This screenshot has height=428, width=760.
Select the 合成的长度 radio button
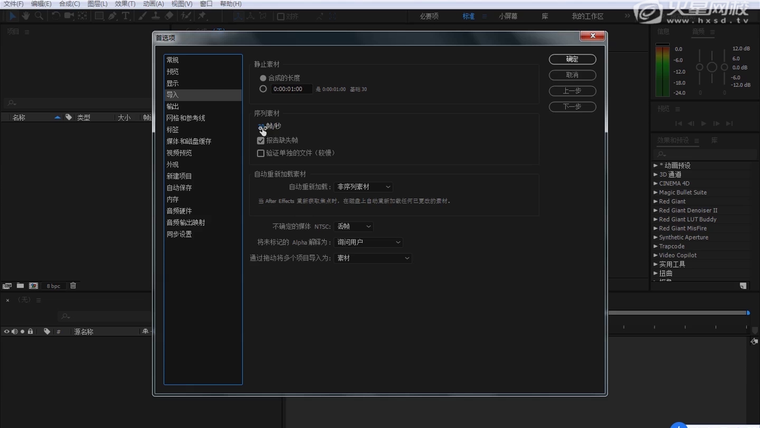point(263,78)
